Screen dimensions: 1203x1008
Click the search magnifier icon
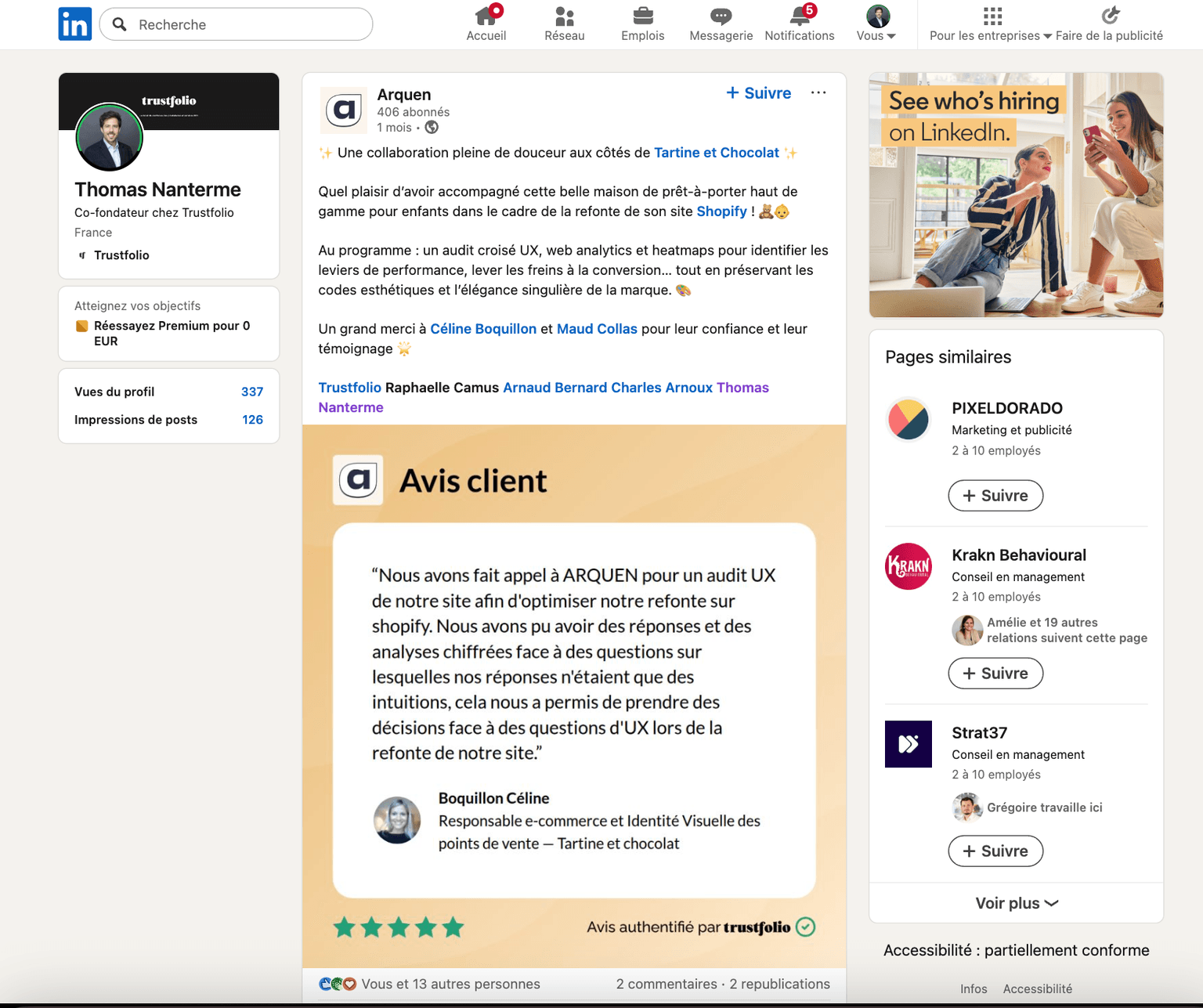120,24
